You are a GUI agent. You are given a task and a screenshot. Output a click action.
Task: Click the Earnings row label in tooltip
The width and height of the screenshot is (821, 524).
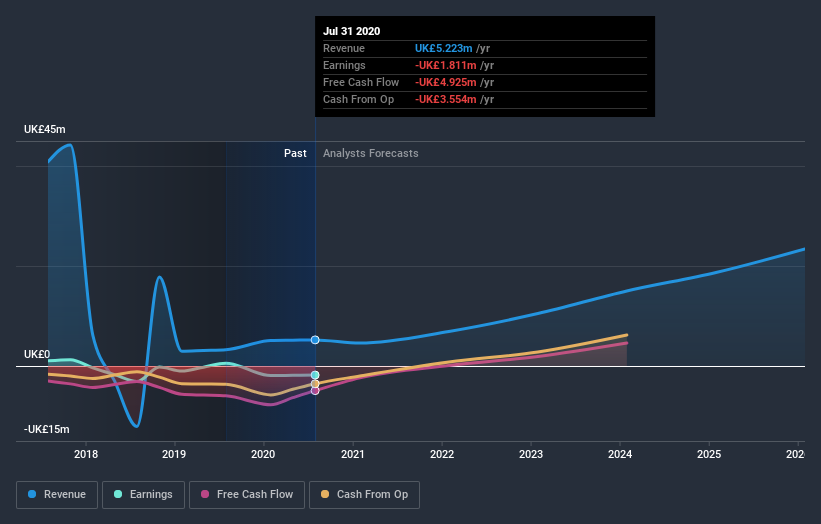(x=344, y=65)
